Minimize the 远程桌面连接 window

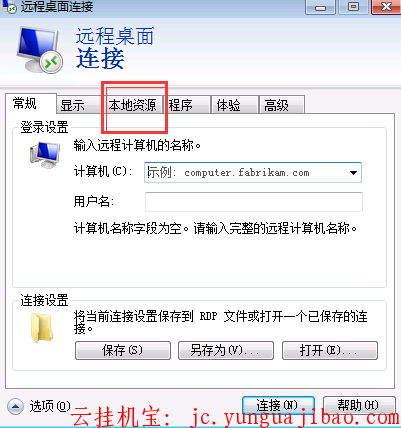coord(320,7)
